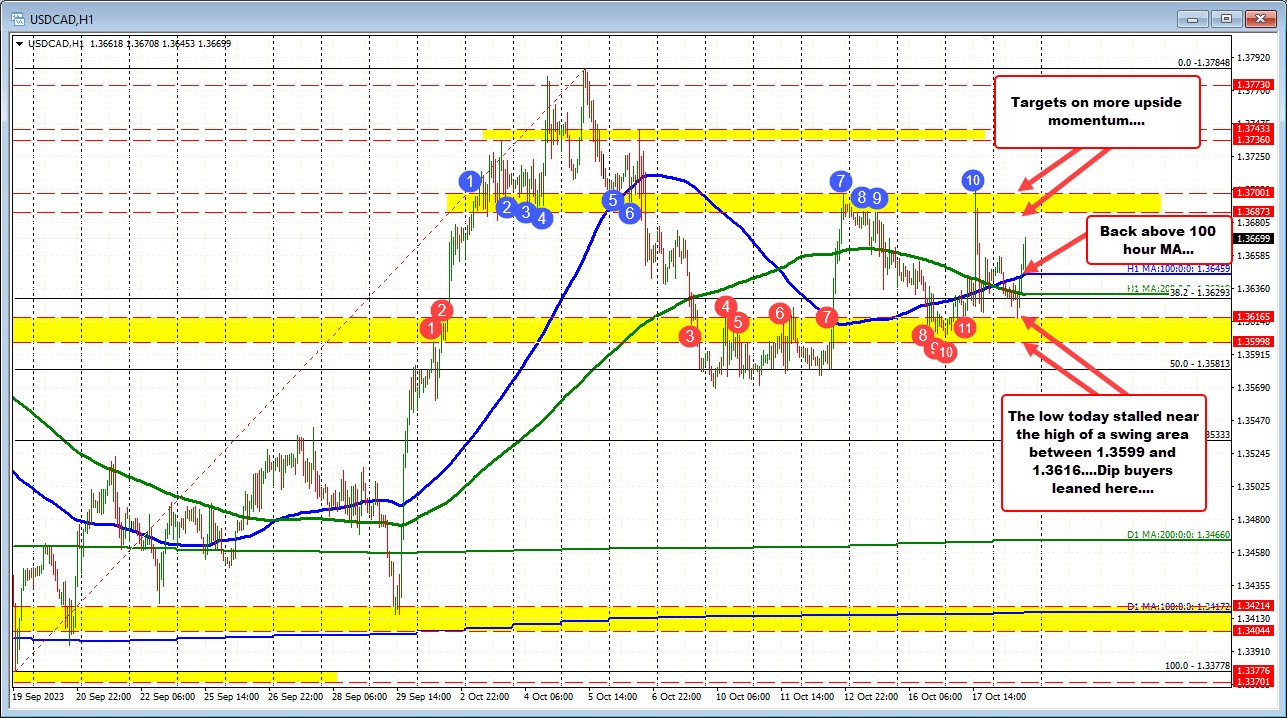Collapse the USDCAD,H1 OHLC readout triangle
Screen dimensions: 1287x718
pyautogui.click(x=20, y=44)
